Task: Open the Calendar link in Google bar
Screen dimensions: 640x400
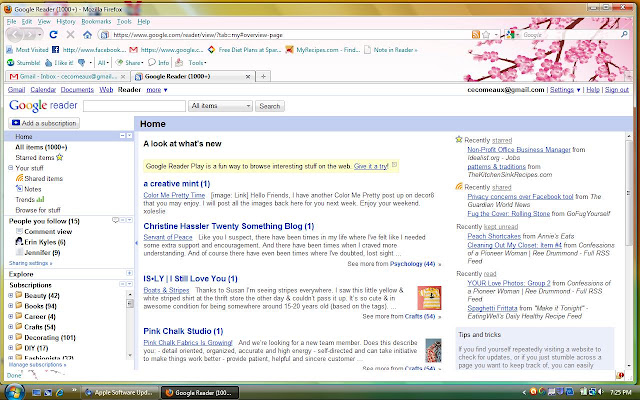Action: [43, 90]
